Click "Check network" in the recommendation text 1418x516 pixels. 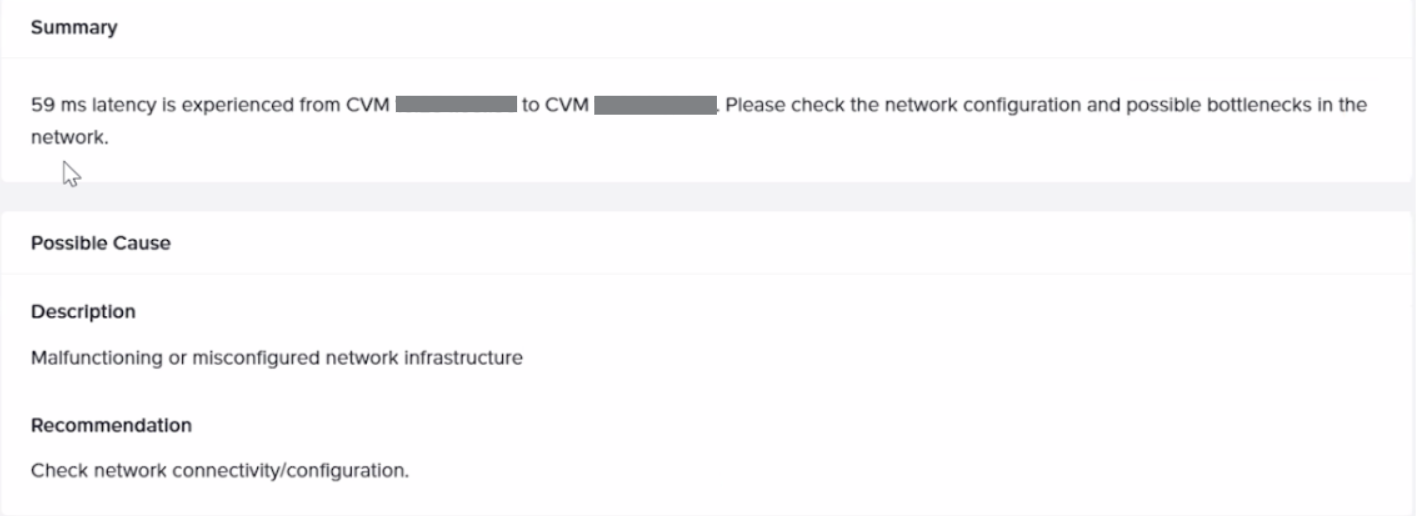[x=88, y=470]
